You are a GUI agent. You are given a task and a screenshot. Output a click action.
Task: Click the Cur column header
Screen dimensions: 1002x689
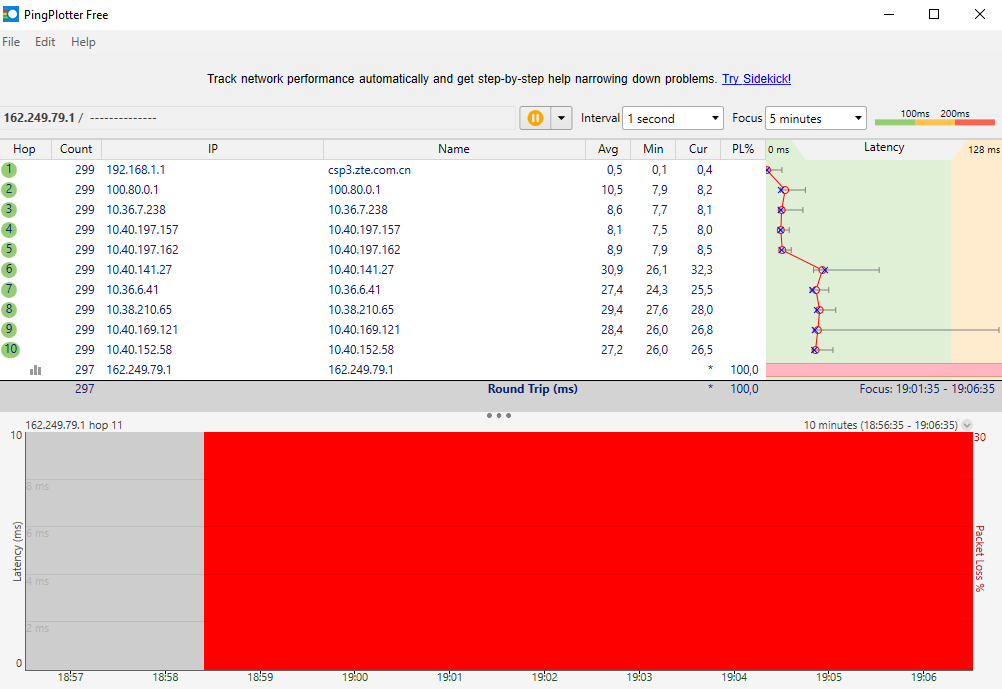pos(698,149)
